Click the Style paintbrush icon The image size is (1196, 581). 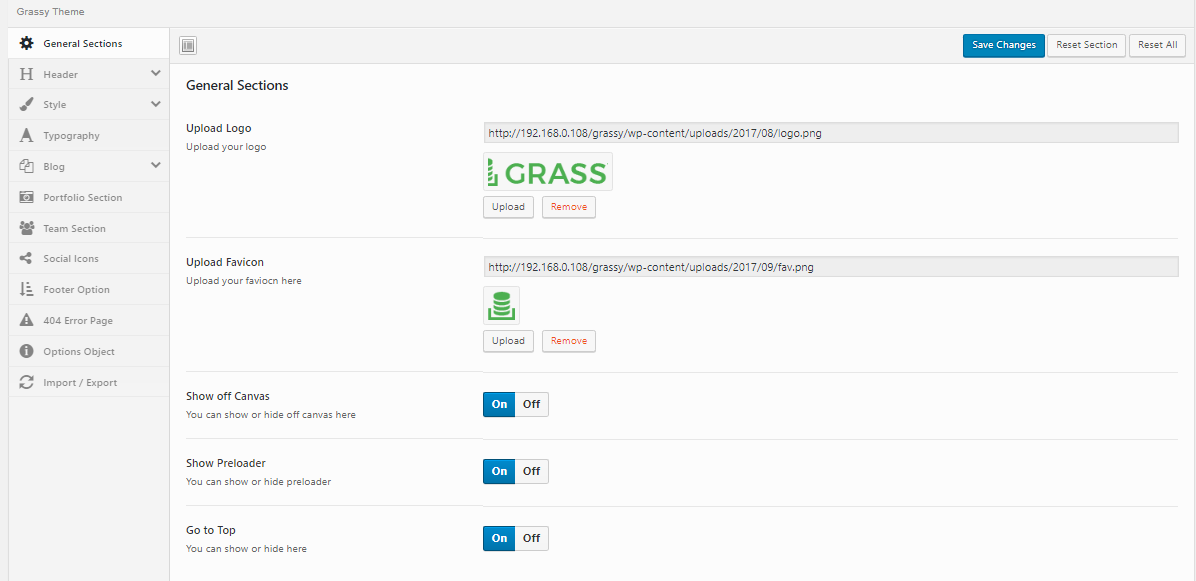tap(27, 104)
